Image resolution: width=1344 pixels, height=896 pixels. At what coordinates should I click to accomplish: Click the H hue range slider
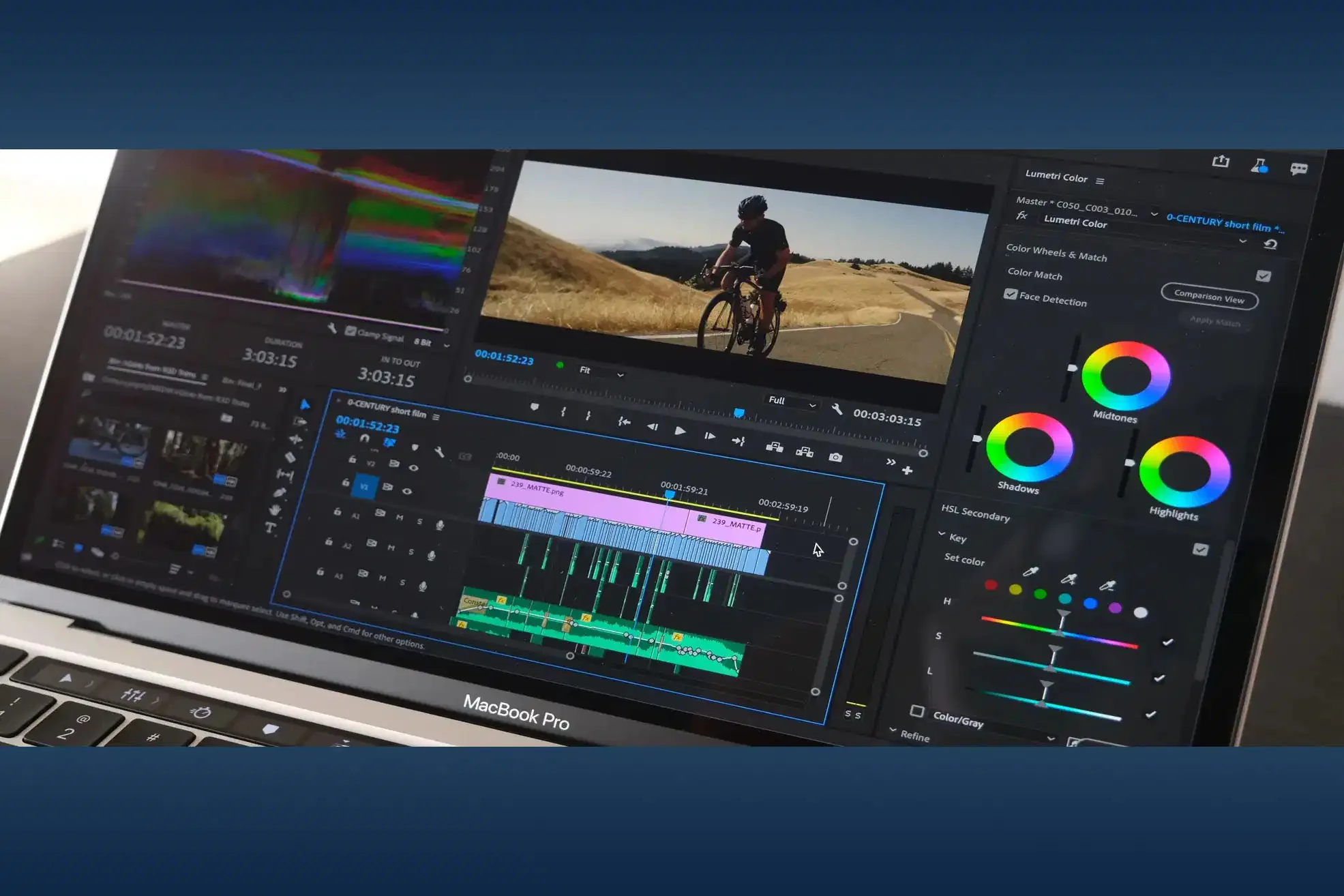point(1059,631)
